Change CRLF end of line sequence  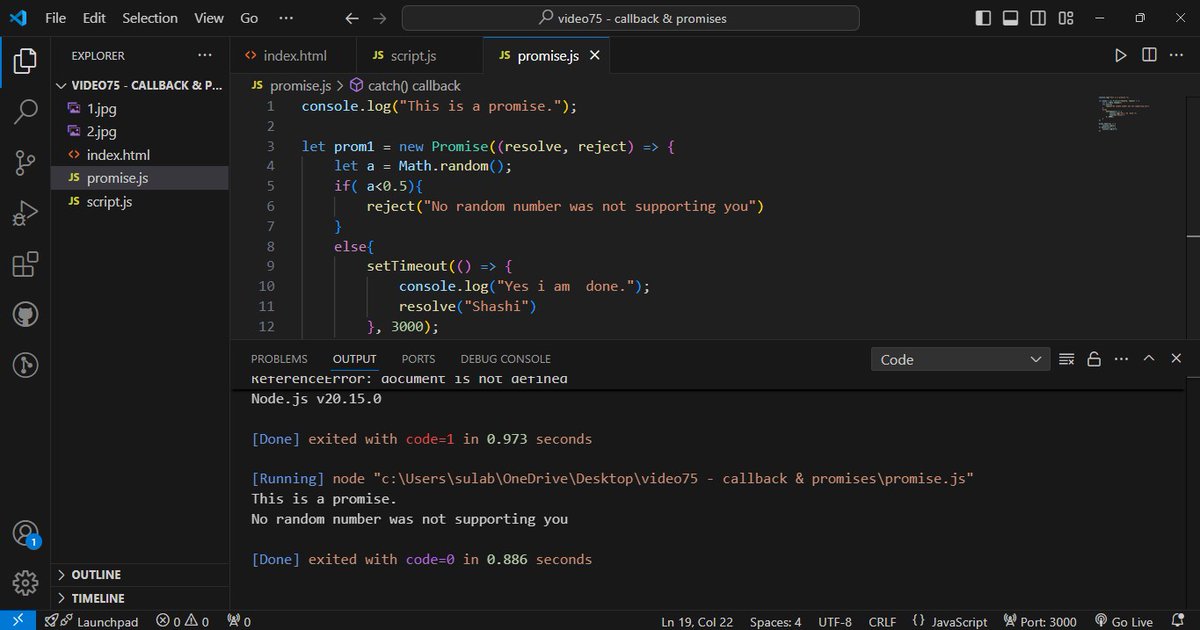click(x=882, y=621)
